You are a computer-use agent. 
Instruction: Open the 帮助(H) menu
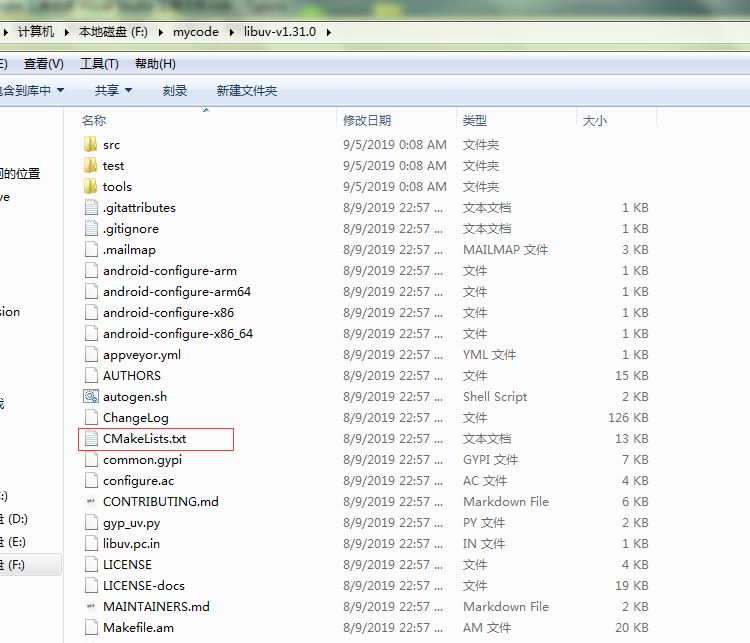154,64
